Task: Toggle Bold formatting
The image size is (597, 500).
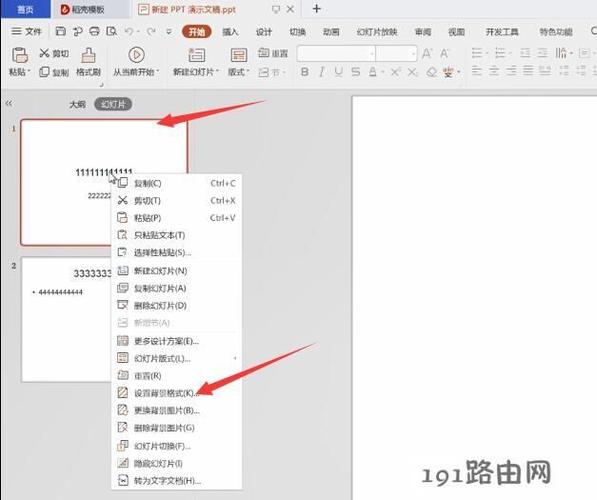Action: [x=305, y=72]
